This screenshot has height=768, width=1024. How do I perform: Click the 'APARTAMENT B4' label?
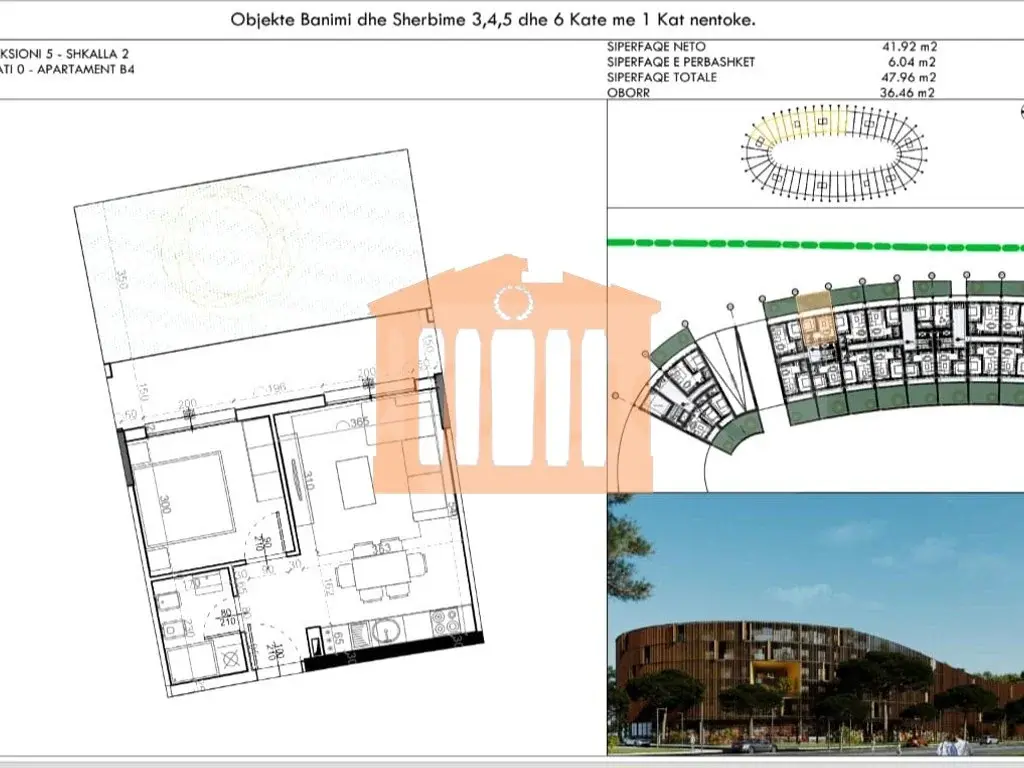tap(86, 70)
